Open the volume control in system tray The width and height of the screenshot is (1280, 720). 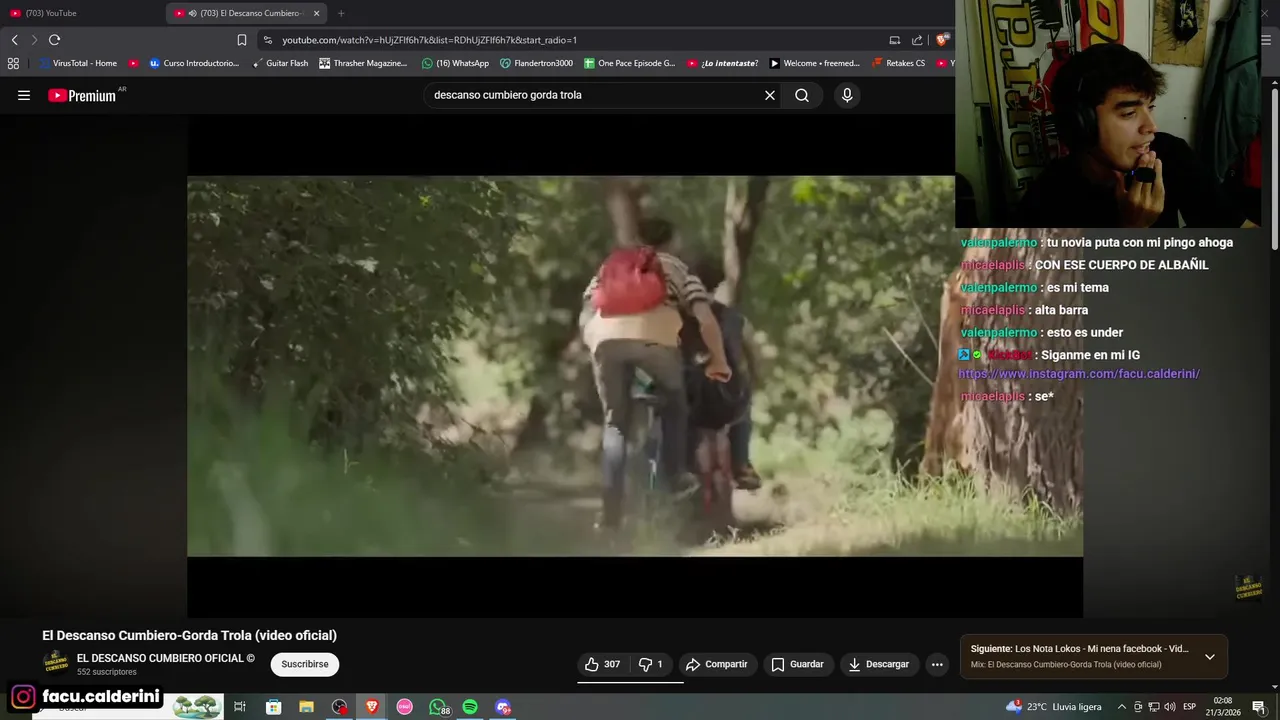tap(1169, 707)
